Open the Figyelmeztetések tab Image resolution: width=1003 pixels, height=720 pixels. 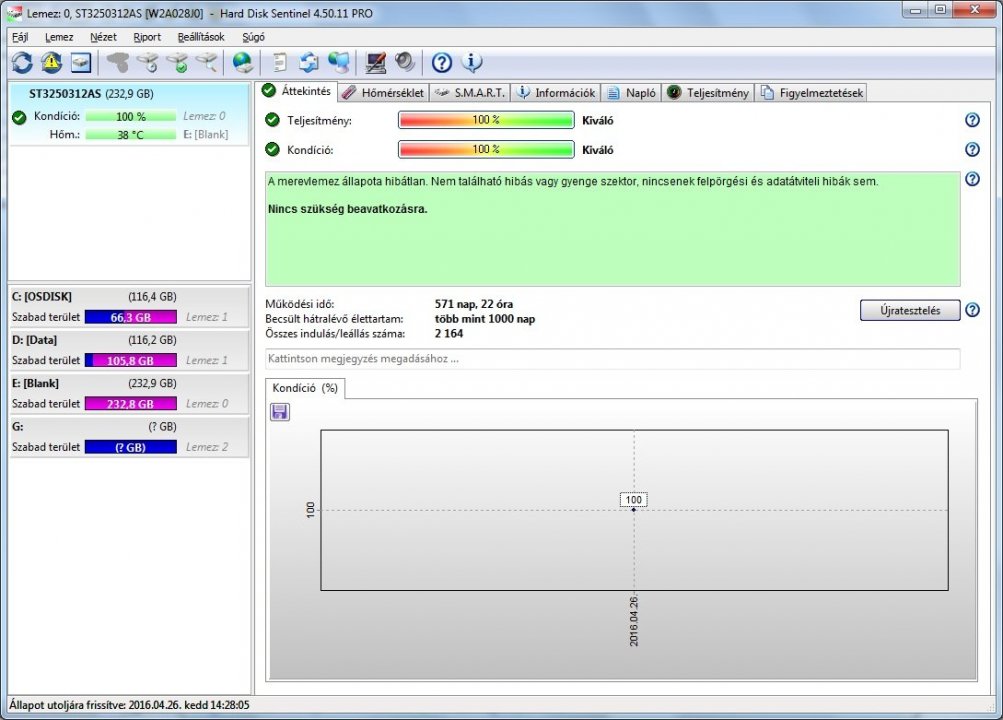810,93
